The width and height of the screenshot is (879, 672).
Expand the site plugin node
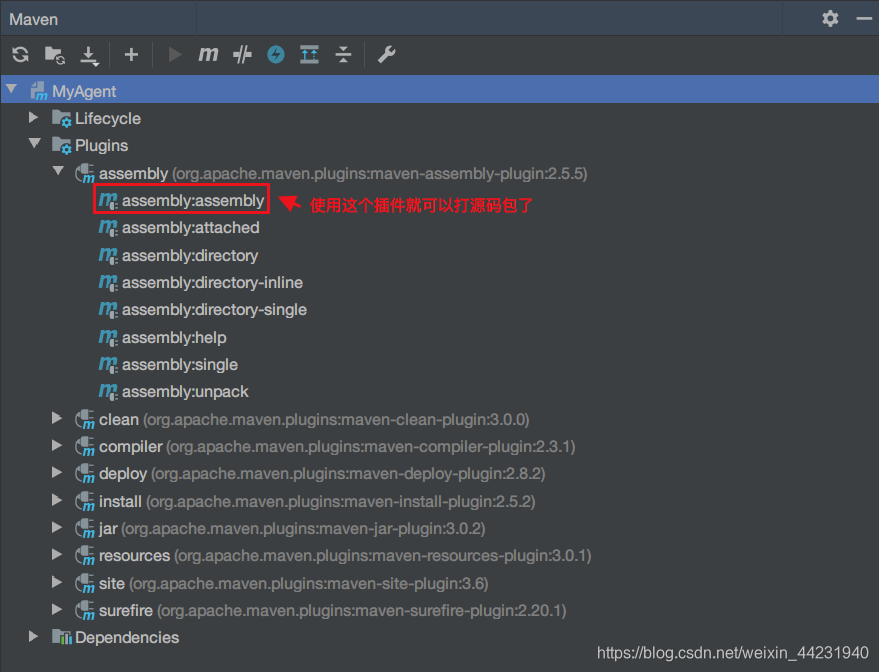point(57,582)
